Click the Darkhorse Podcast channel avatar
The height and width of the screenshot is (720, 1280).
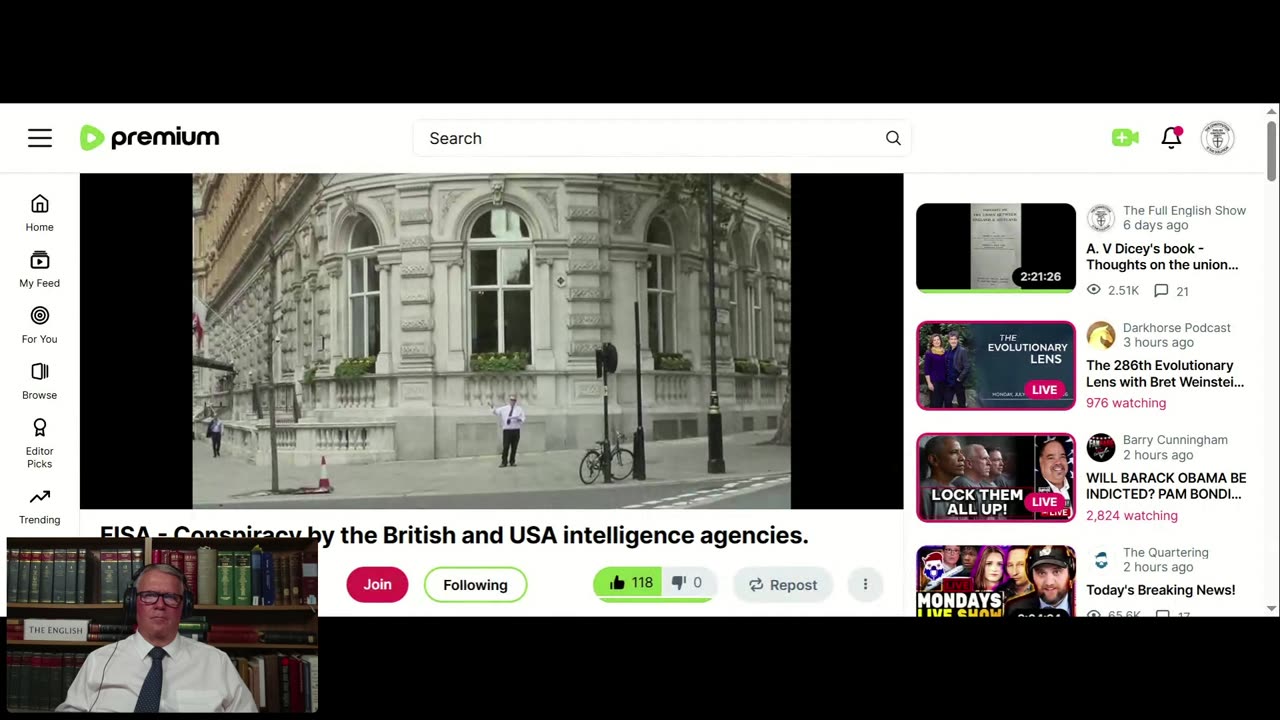pos(1101,335)
